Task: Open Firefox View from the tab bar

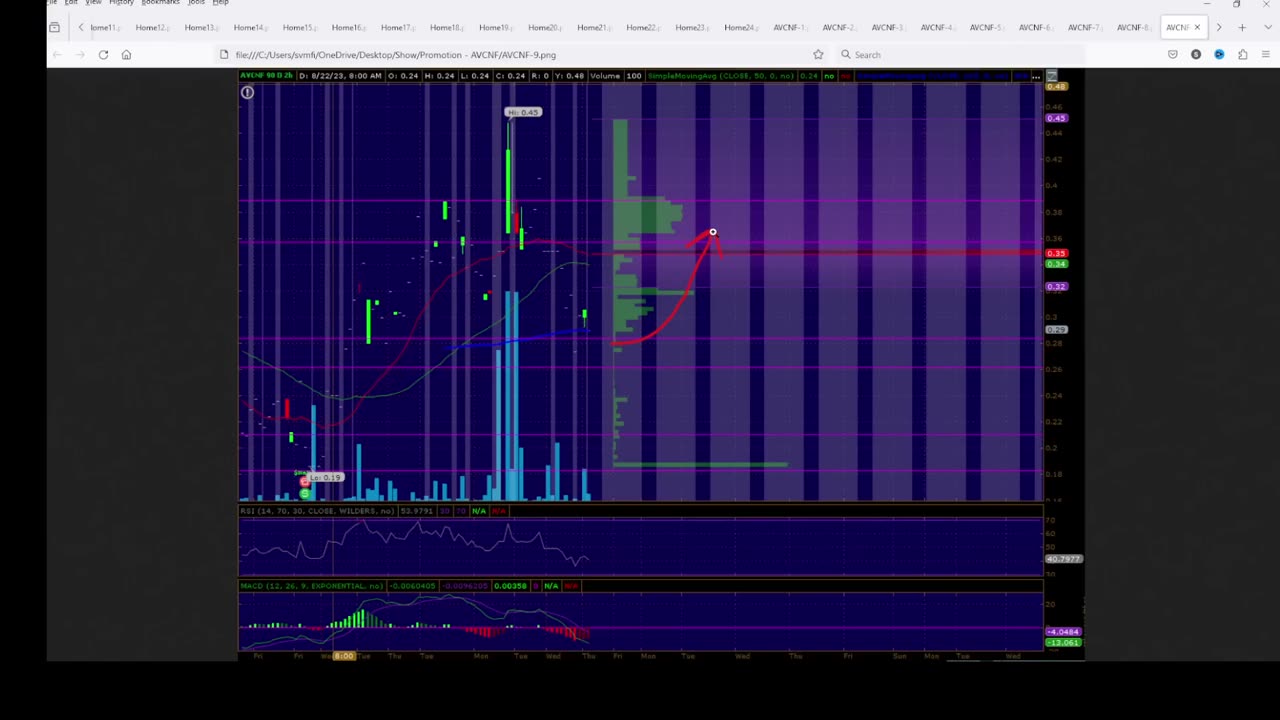Action: pyautogui.click(x=54, y=27)
